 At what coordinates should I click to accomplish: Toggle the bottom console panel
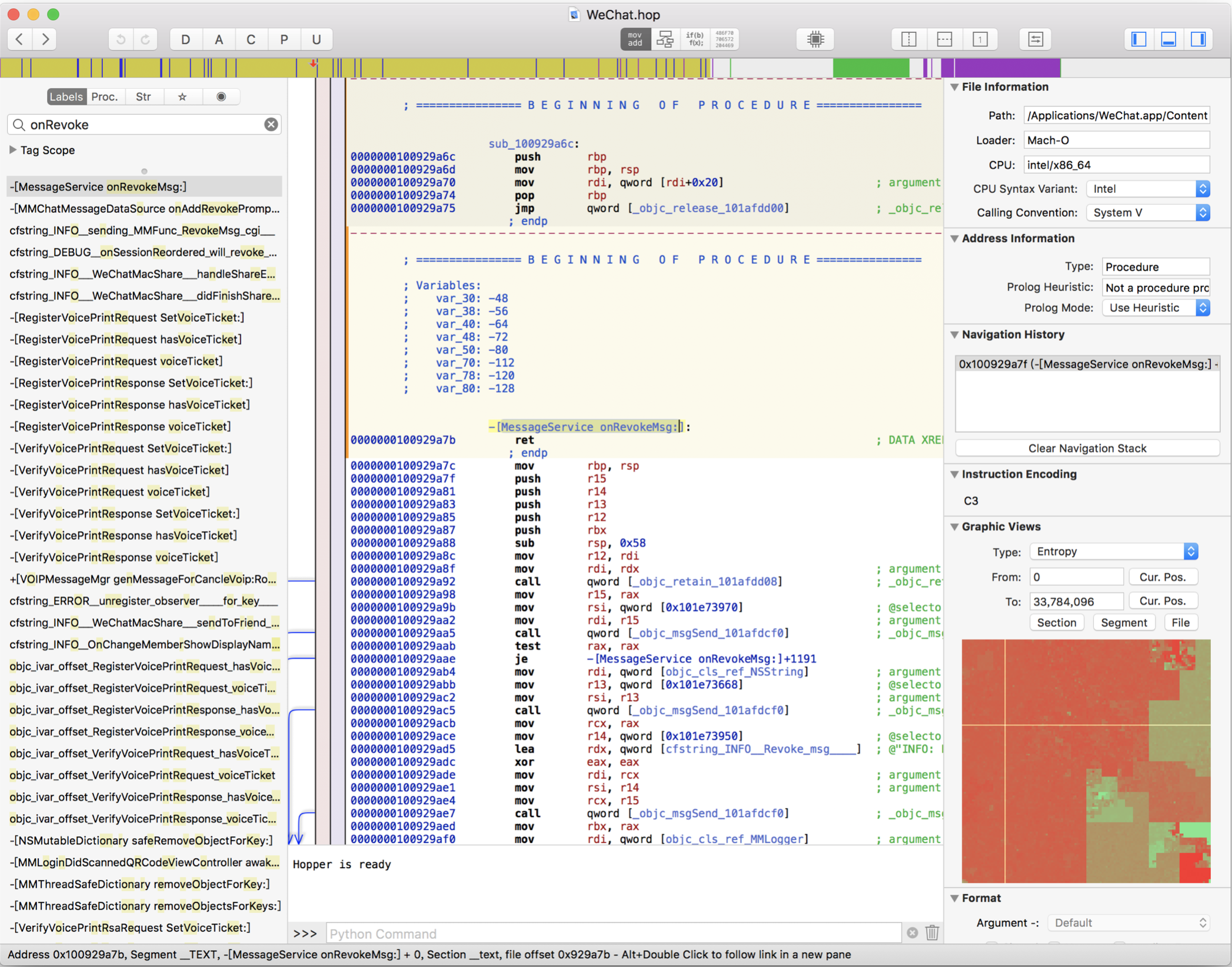point(1168,39)
